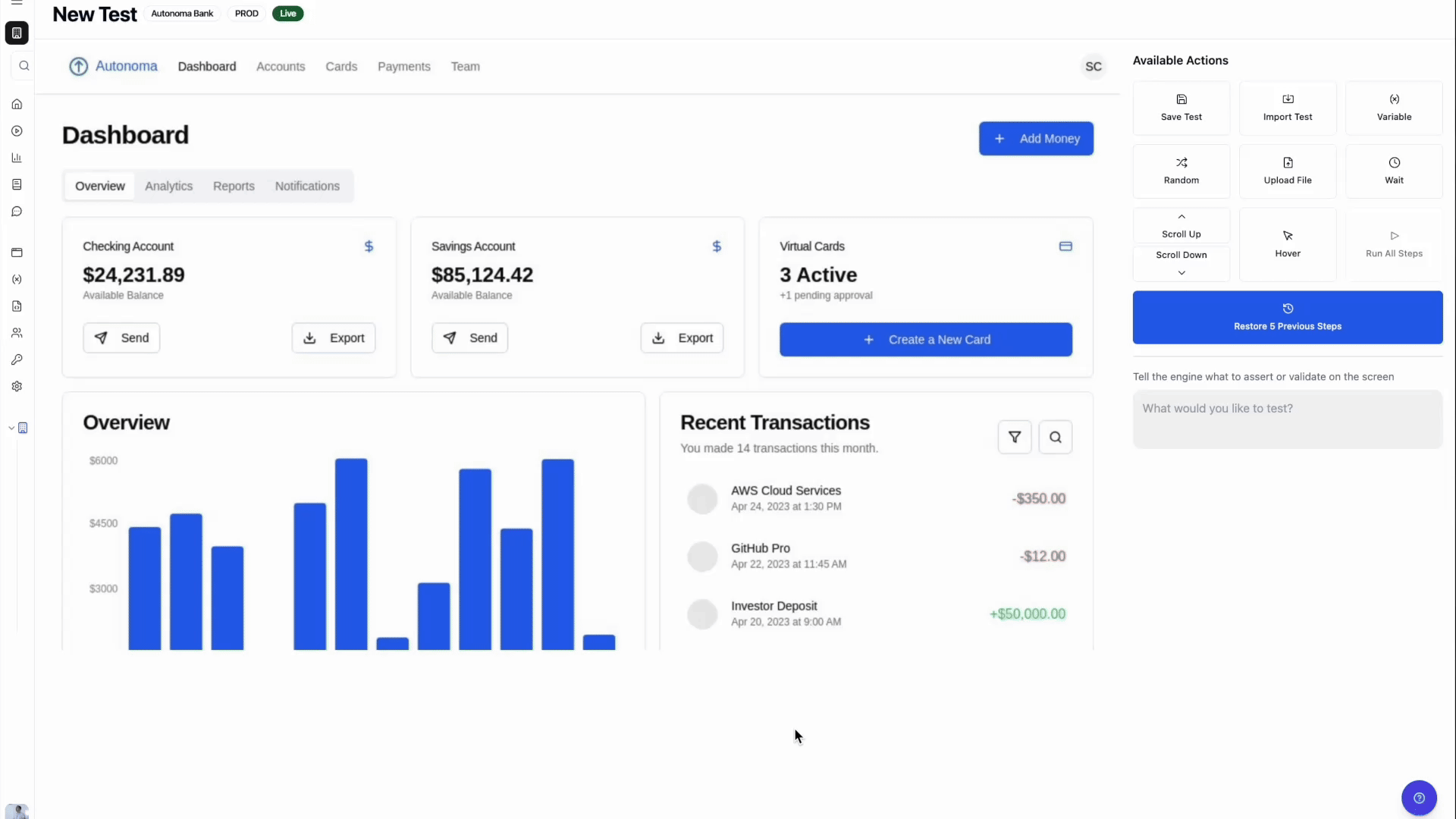The width and height of the screenshot is (1456, 819).
Task: Expand the sidebar chevron beside building icon
Action: point(11,428)
